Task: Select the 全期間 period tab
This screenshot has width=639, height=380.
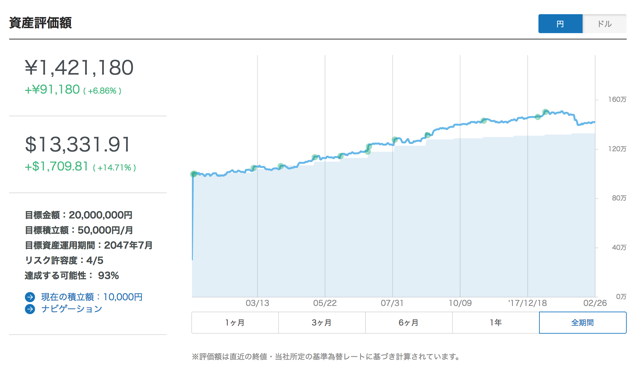Action: pyautogui.click(x=583, y=323)
